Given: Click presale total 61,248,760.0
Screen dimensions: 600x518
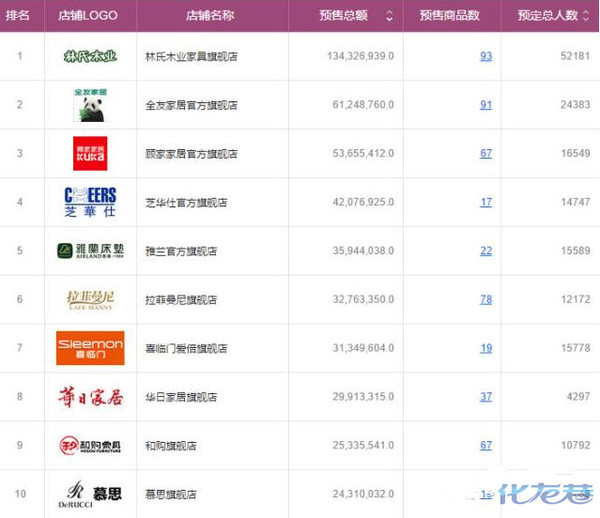Looking at the screenshot, I should (363, 105).
